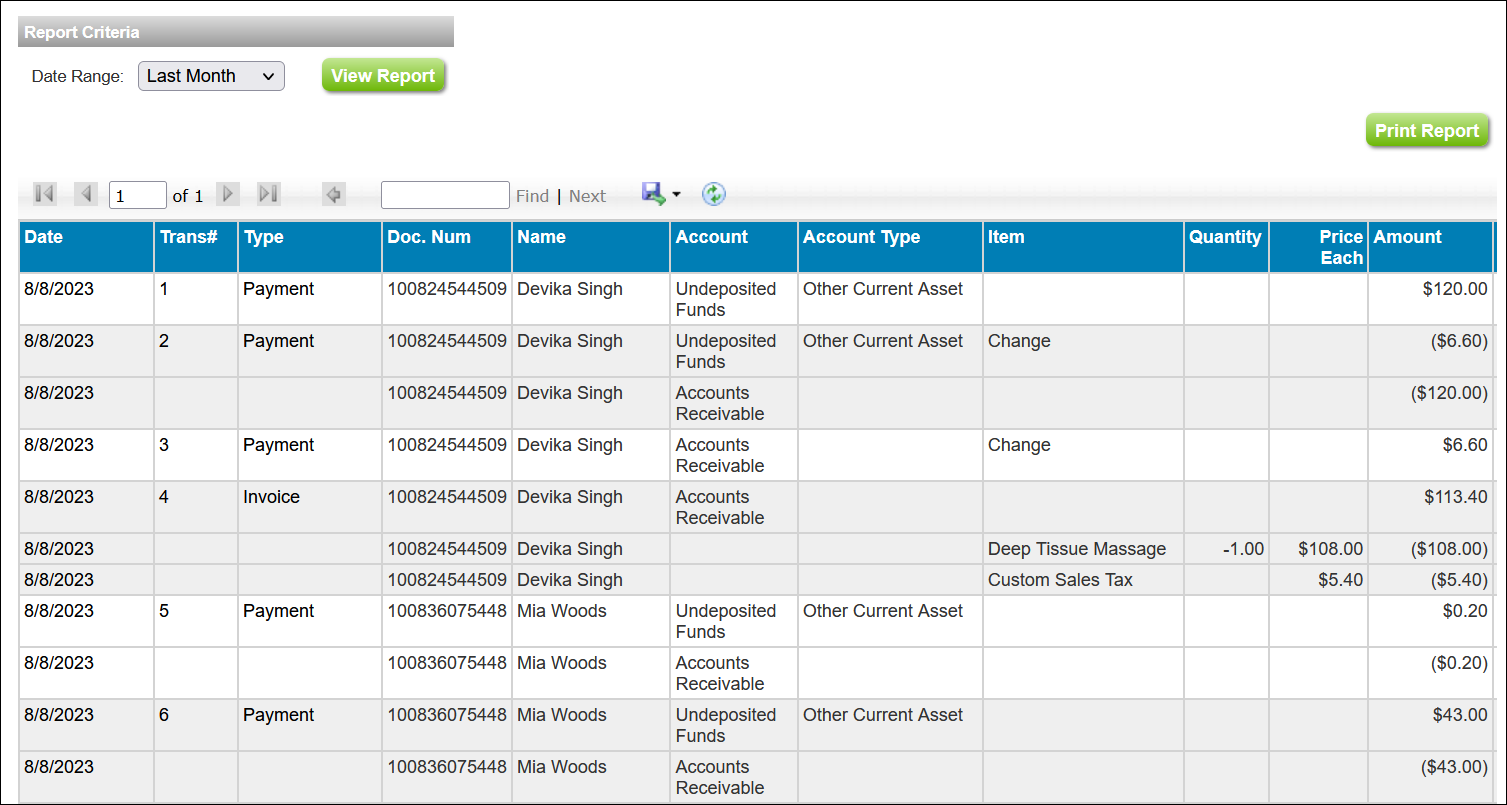Advance to the next report page
1507x805 pixels.
(228, 194)
